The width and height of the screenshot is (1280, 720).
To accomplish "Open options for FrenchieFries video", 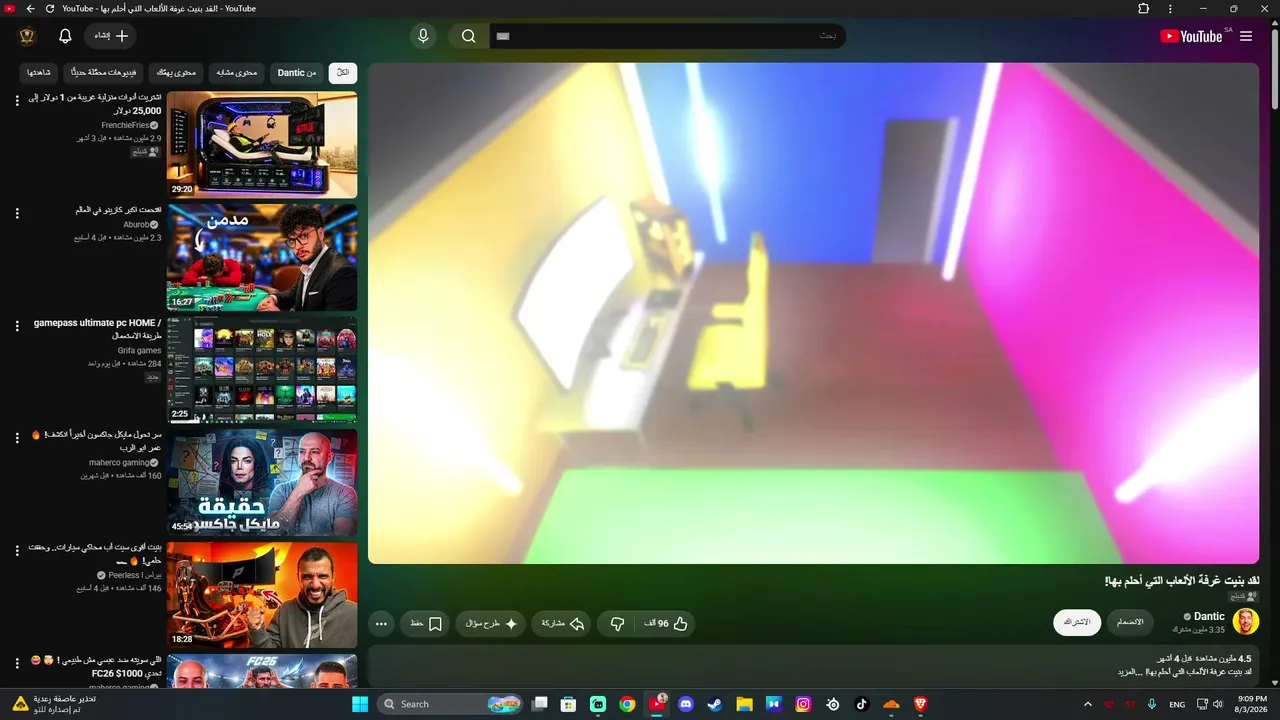I will [16, 101].
